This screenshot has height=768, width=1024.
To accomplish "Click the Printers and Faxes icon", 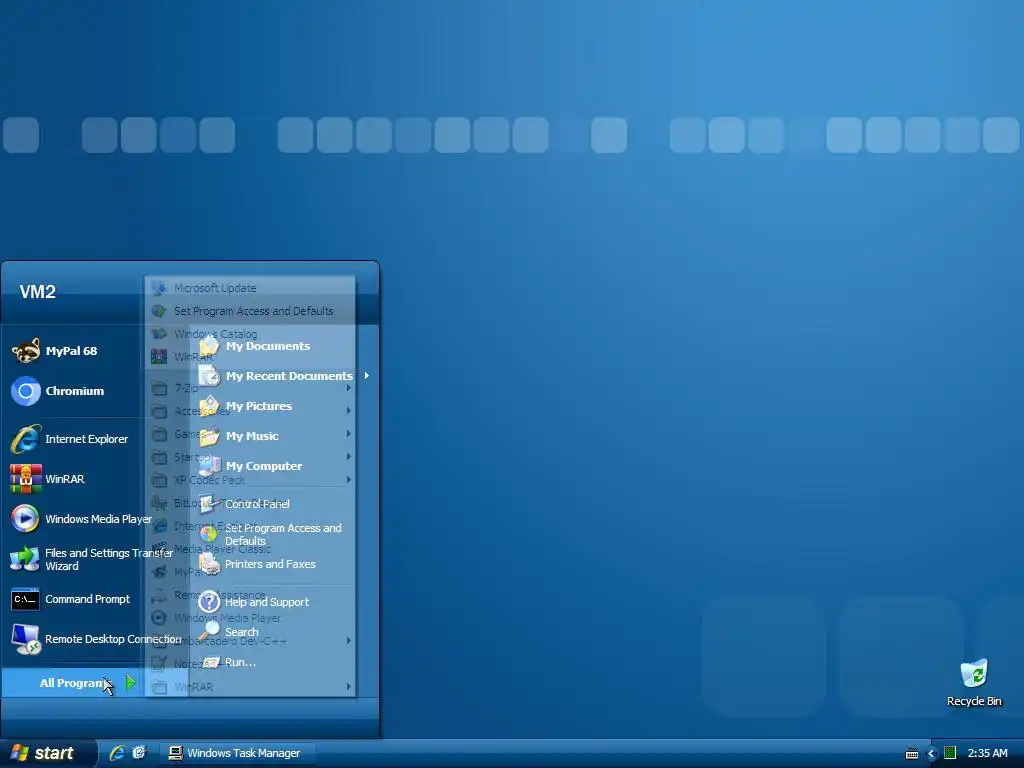I will (x=209, y=564).
